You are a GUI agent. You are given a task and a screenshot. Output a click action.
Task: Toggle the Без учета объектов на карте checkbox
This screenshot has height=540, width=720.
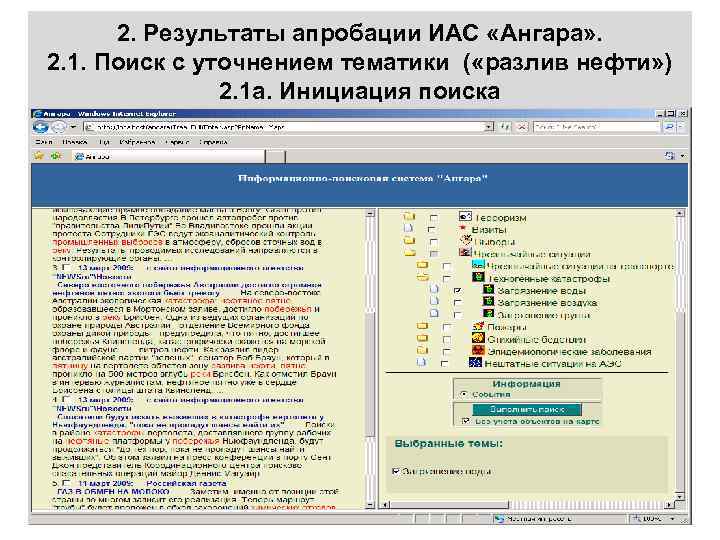pos(466,421)
